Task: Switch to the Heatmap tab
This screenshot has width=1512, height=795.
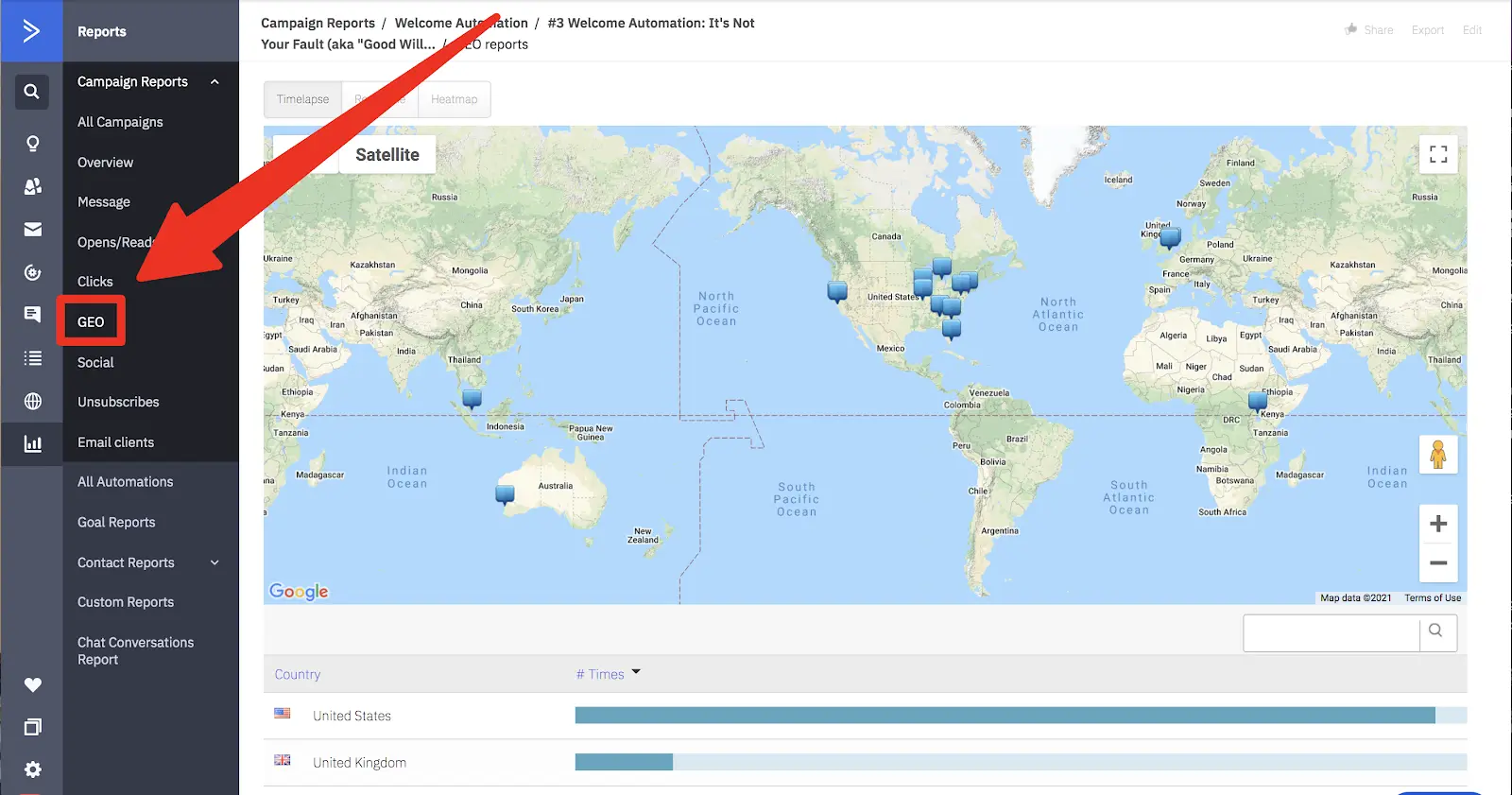Action: [455, 99]
